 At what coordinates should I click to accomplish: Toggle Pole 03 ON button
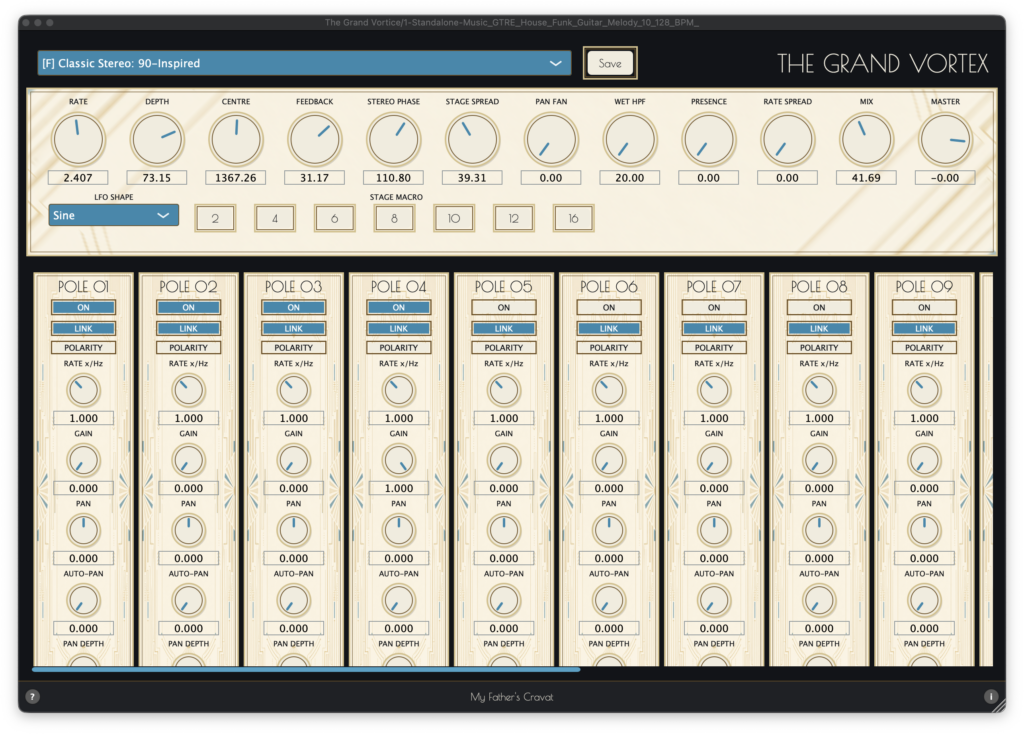[294, 307]
